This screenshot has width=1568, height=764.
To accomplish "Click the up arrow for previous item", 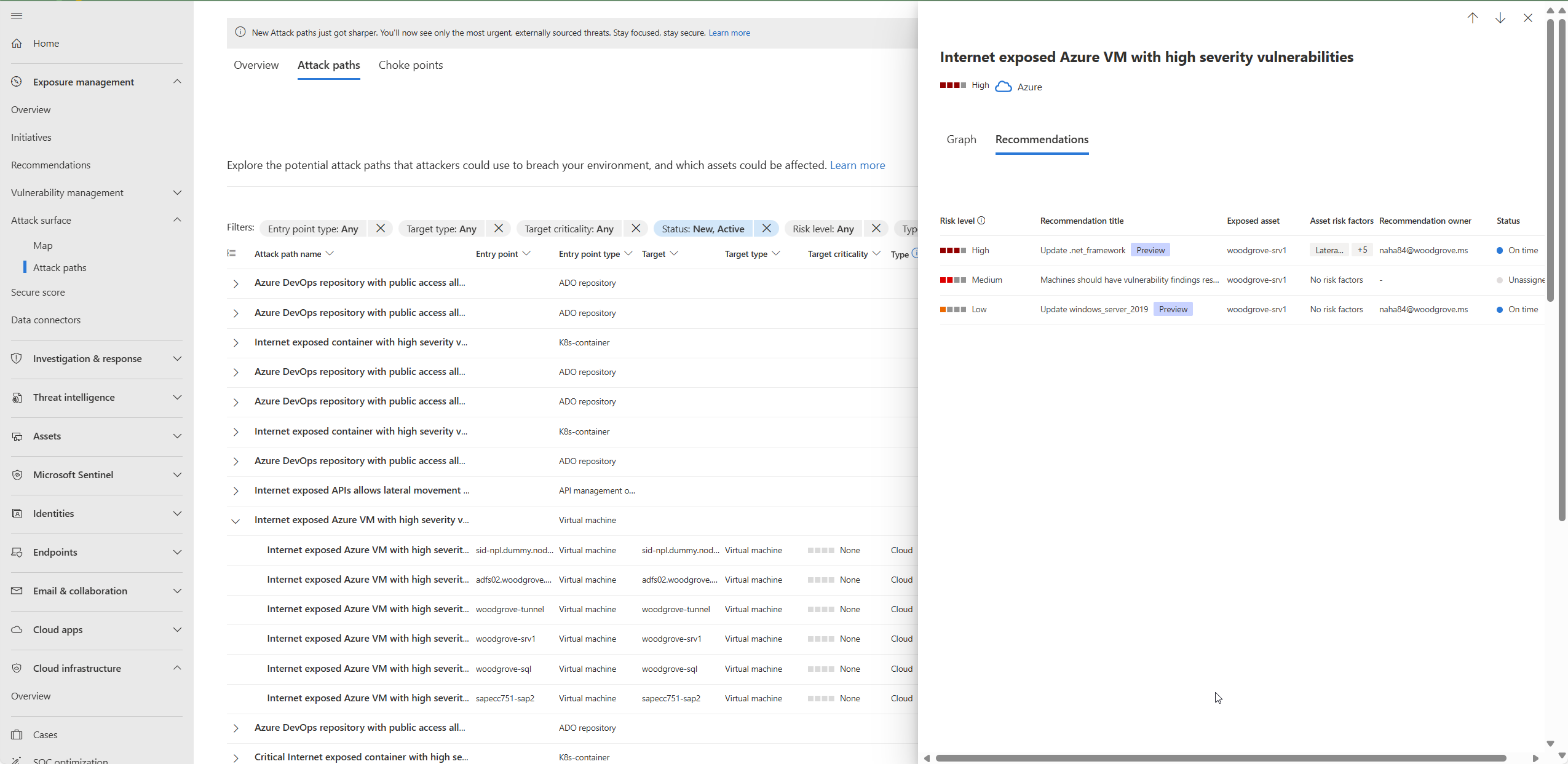I will tap(1472, 18).
